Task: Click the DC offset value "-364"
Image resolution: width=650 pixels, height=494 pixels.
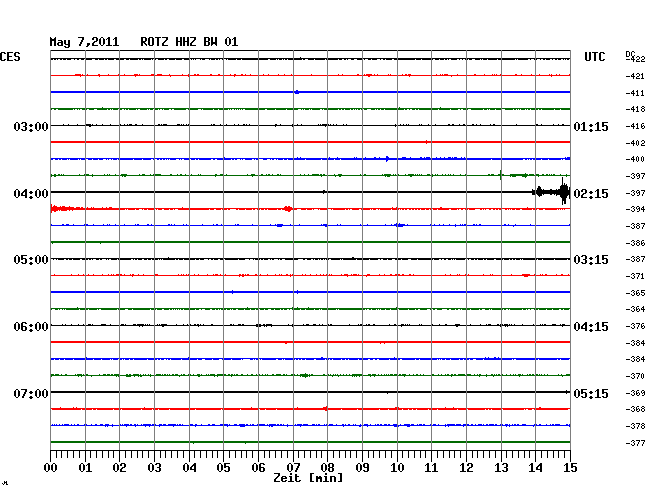Action: pos(635,309)
